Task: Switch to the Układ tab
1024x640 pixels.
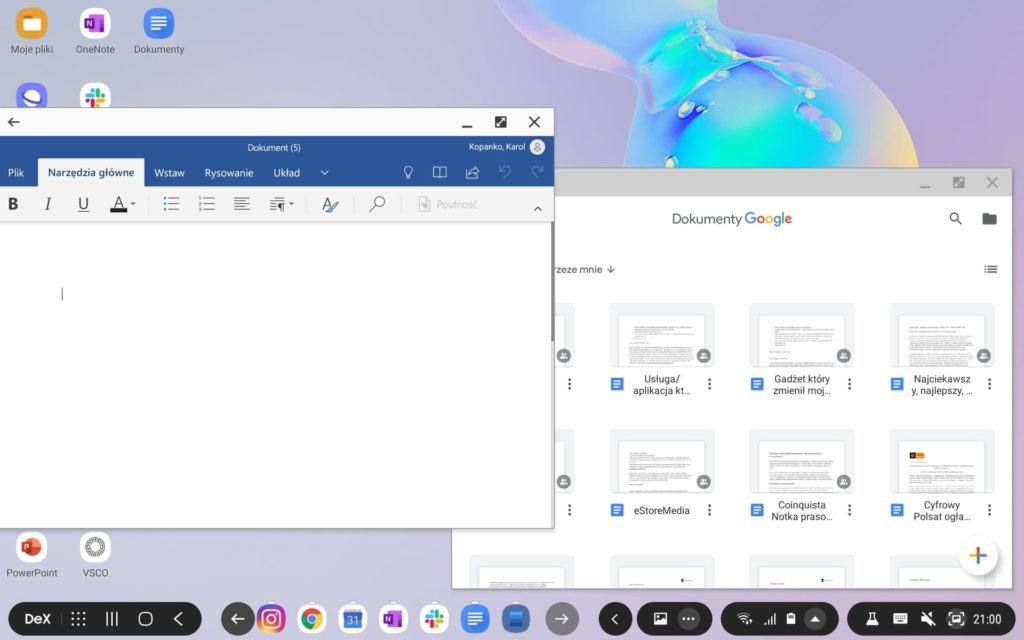Action: click(286, 172)
